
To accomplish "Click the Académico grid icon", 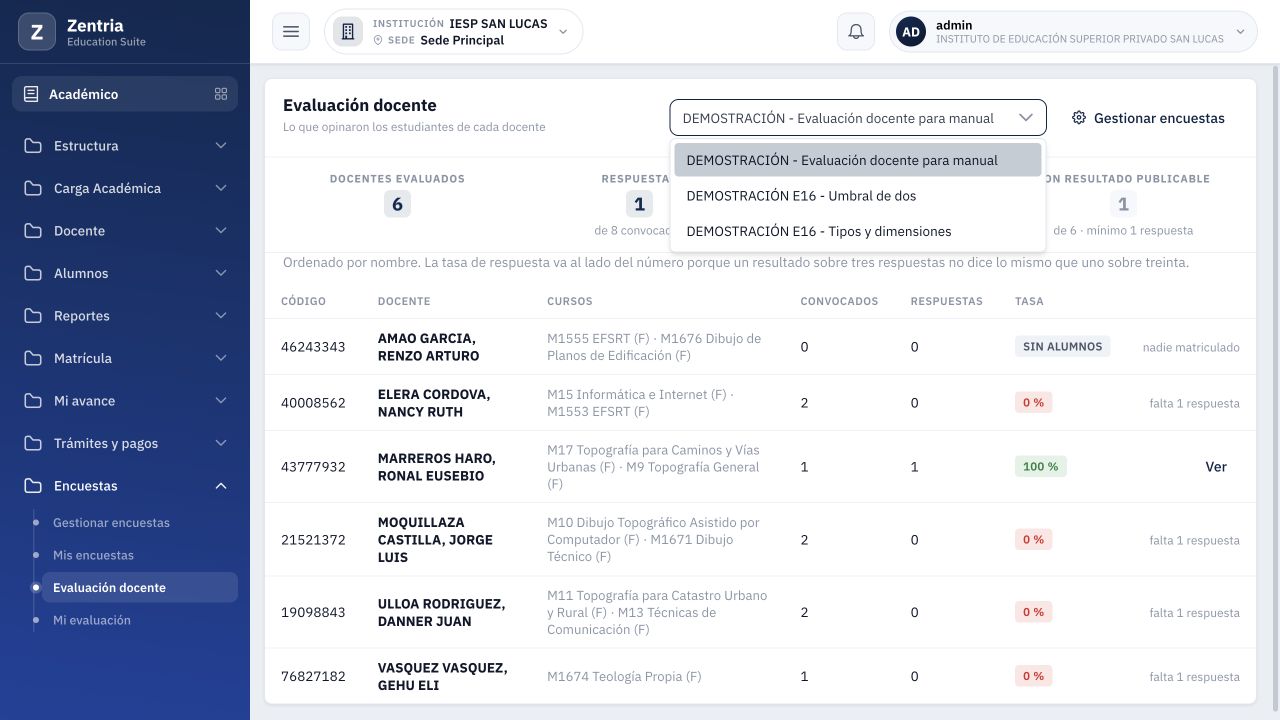I will point(221,94).
